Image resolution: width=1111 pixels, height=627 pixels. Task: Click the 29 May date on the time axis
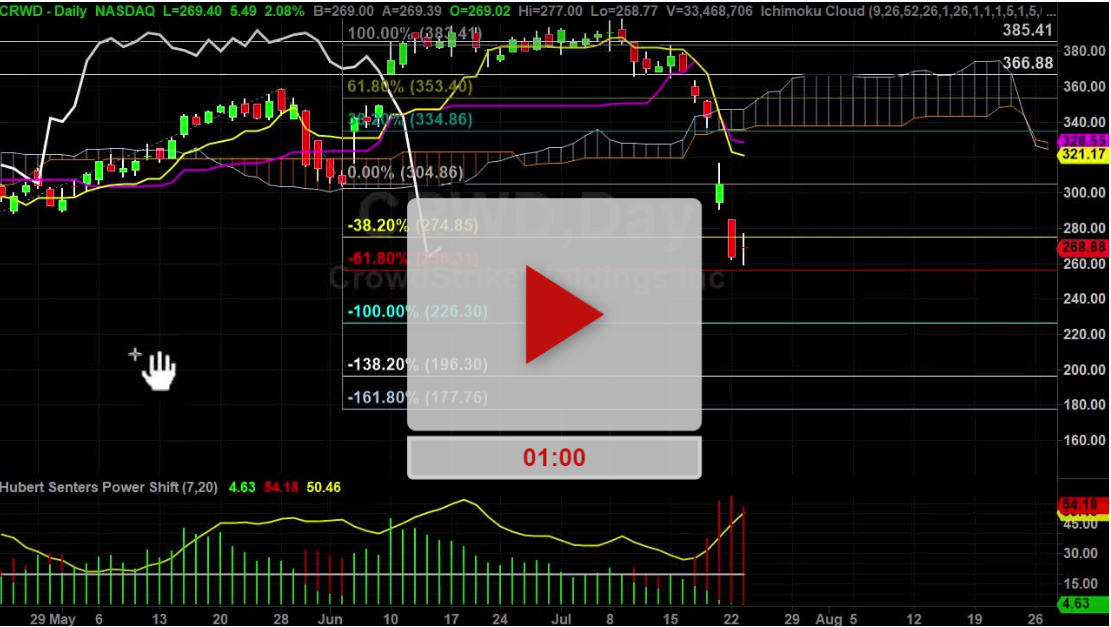click(52, 619)
